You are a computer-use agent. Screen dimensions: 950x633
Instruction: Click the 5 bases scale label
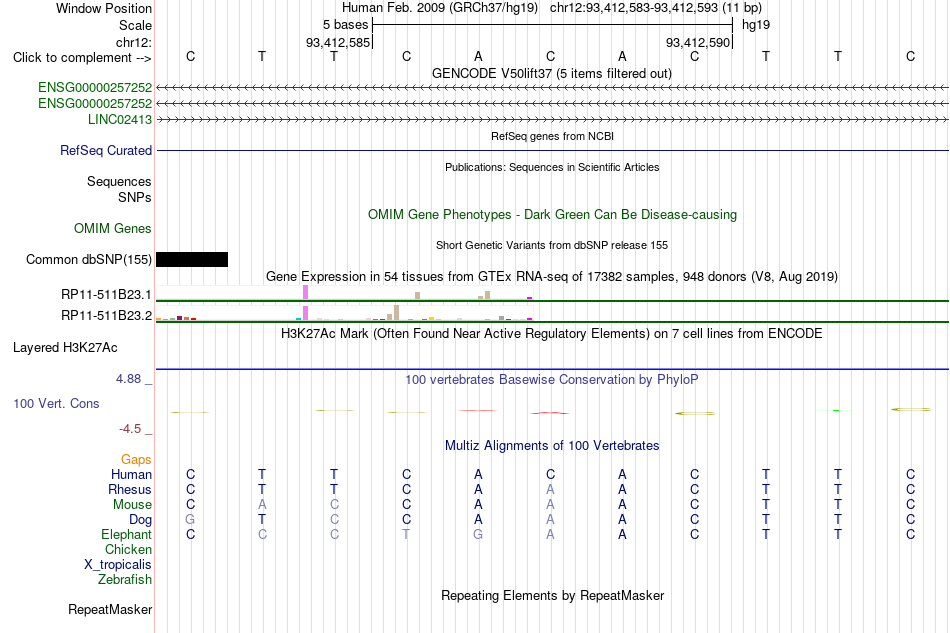pyautogui.click(x=345, y=25)
